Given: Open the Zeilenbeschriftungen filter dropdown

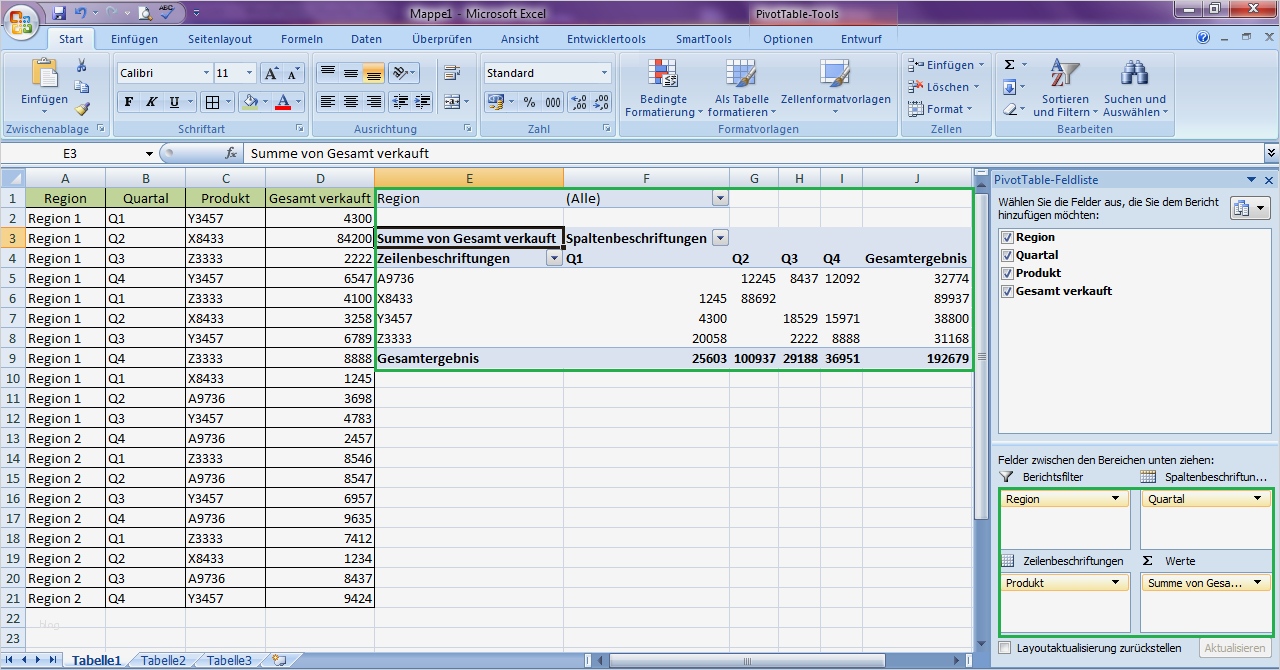Looking at the screenshot, I should (x=554, y=258).
